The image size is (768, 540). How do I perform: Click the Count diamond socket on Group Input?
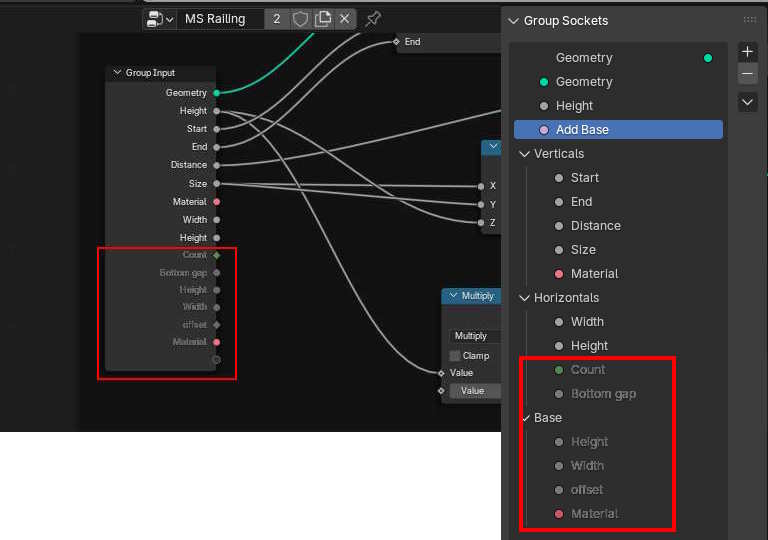tap(216, 255)
